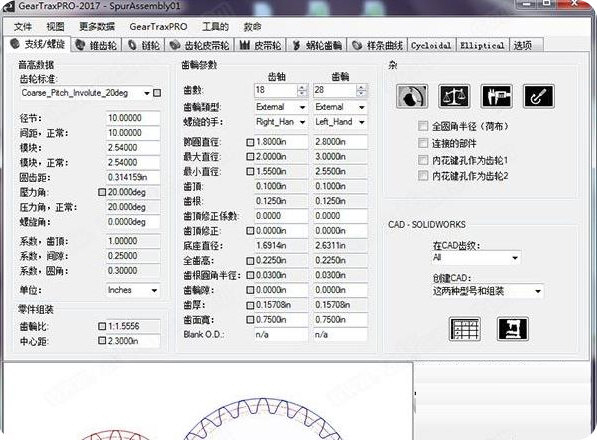Click the base diameter value 1.6914in
597x440 pixels.
point(281,246)
